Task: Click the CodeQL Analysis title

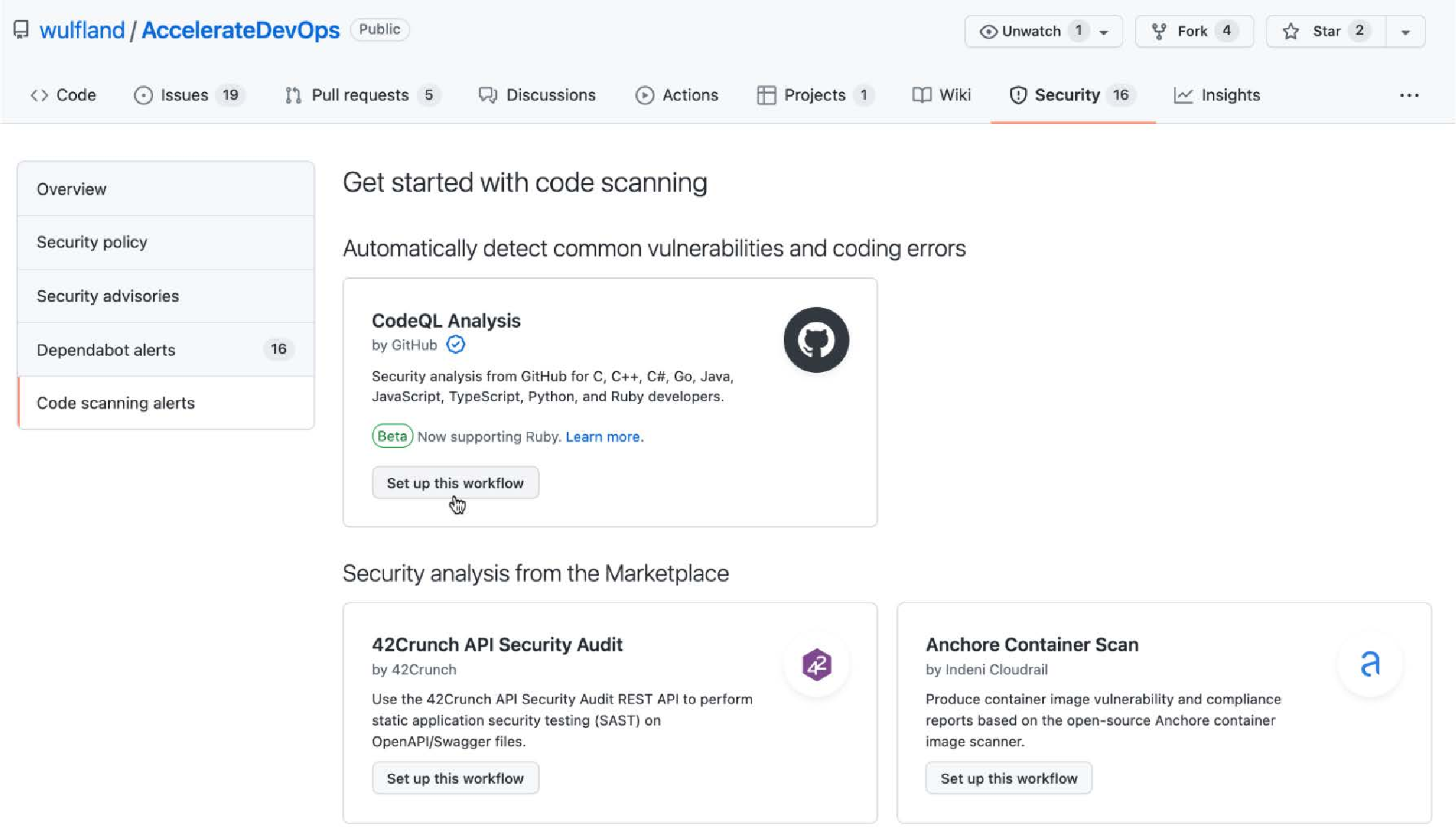Action: click(x=446, y=320)
